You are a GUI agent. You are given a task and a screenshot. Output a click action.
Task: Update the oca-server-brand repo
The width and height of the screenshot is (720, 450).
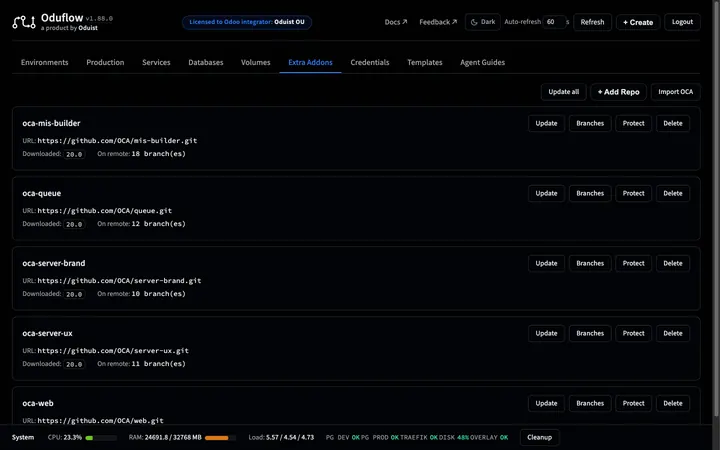pos(546,264)
